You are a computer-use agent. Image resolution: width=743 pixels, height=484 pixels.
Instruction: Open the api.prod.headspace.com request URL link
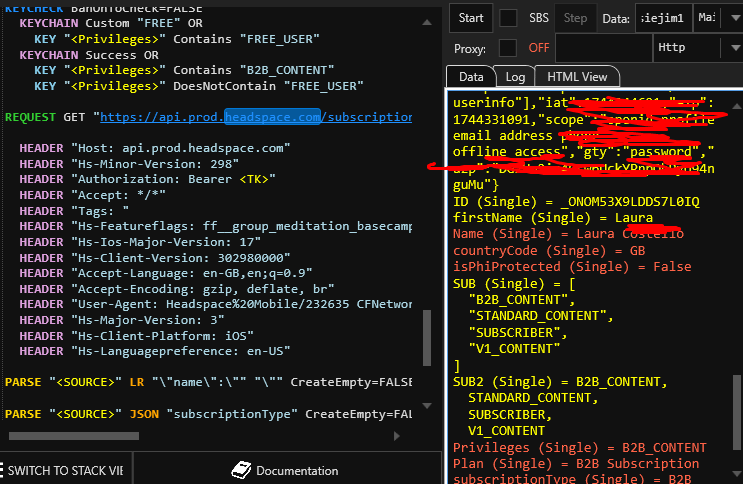pyautogui.click(x=256, y=117)
